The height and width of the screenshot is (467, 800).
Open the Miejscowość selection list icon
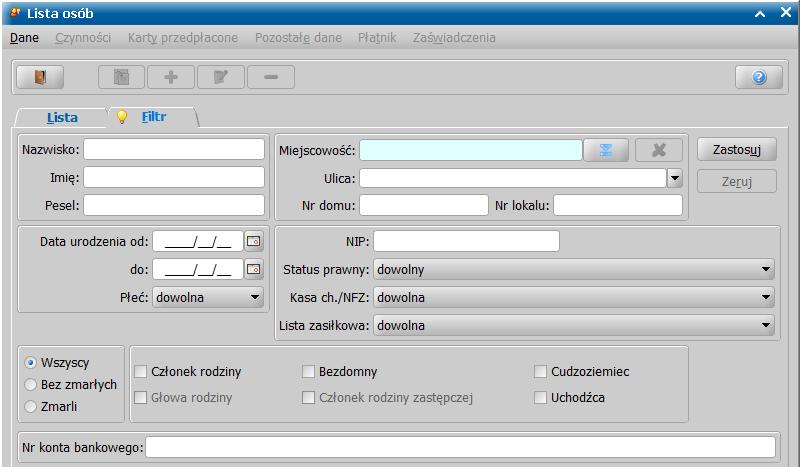coord(606,150)
